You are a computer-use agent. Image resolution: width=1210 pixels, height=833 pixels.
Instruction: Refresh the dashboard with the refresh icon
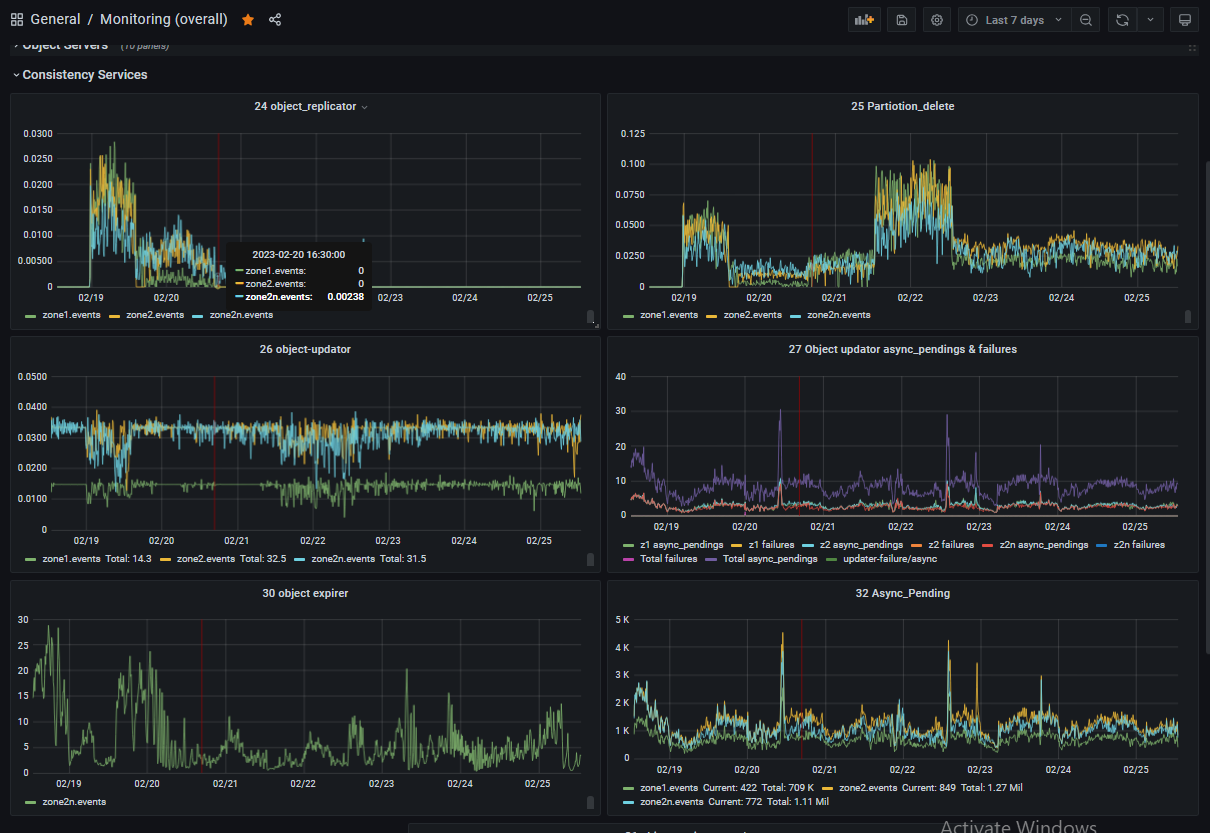click(1122, 20)
